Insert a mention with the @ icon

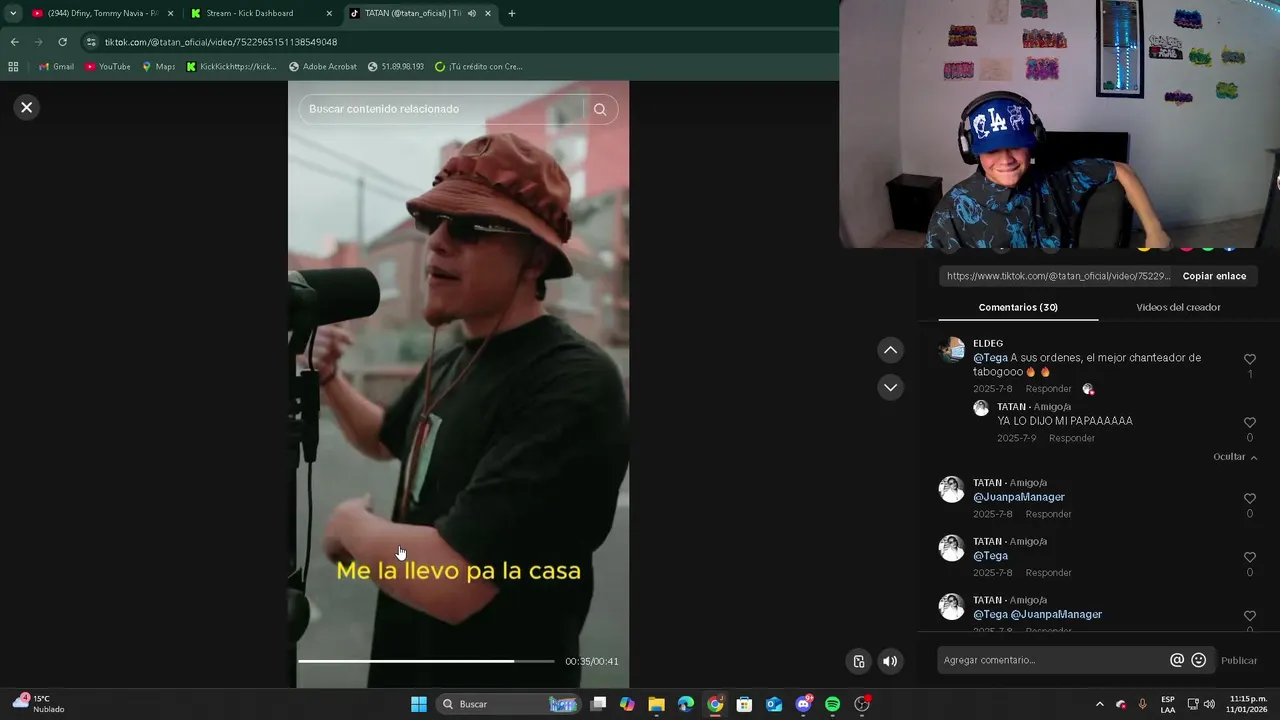pos(1177,660)
